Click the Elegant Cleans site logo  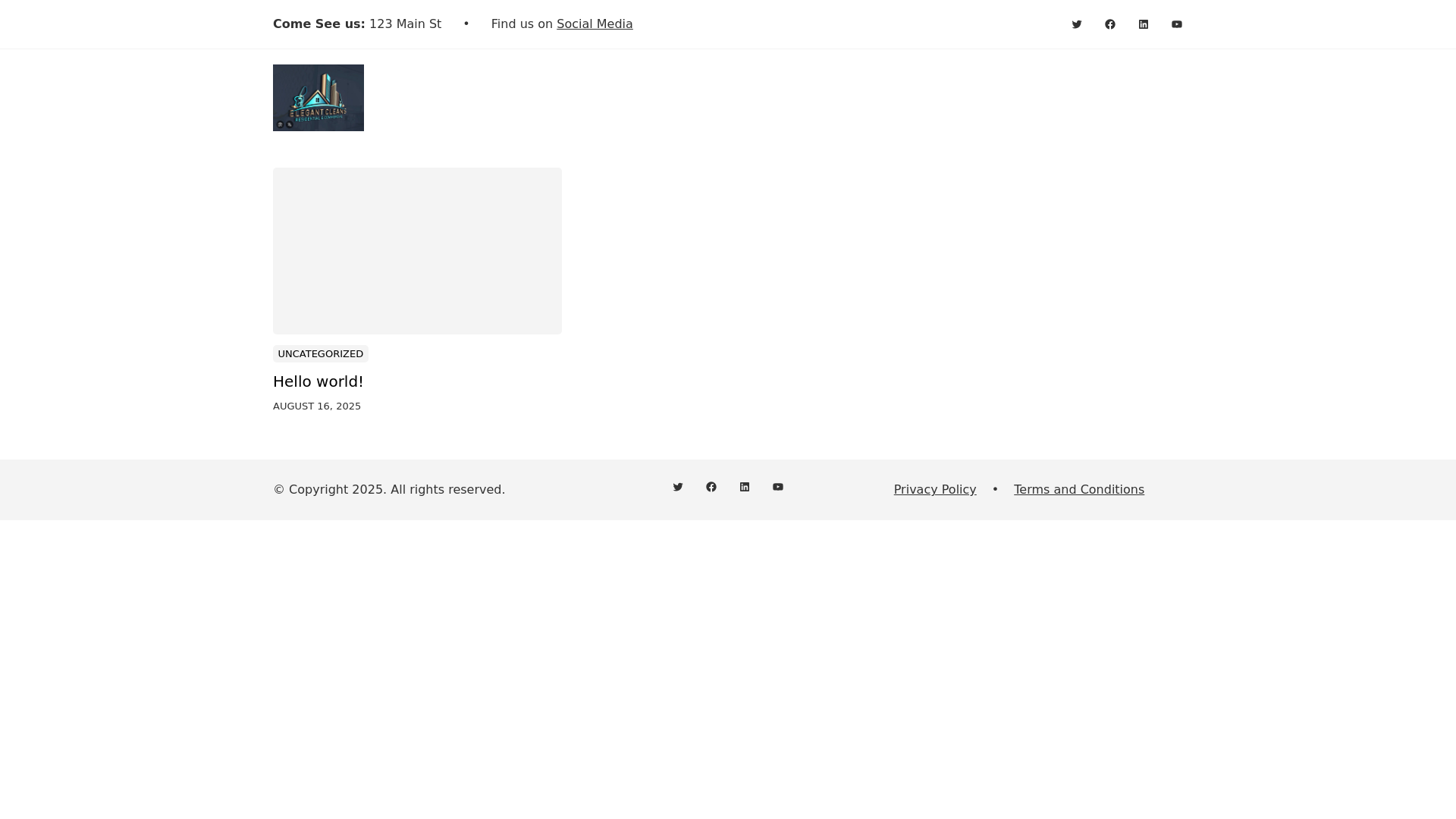coord(318,98)
